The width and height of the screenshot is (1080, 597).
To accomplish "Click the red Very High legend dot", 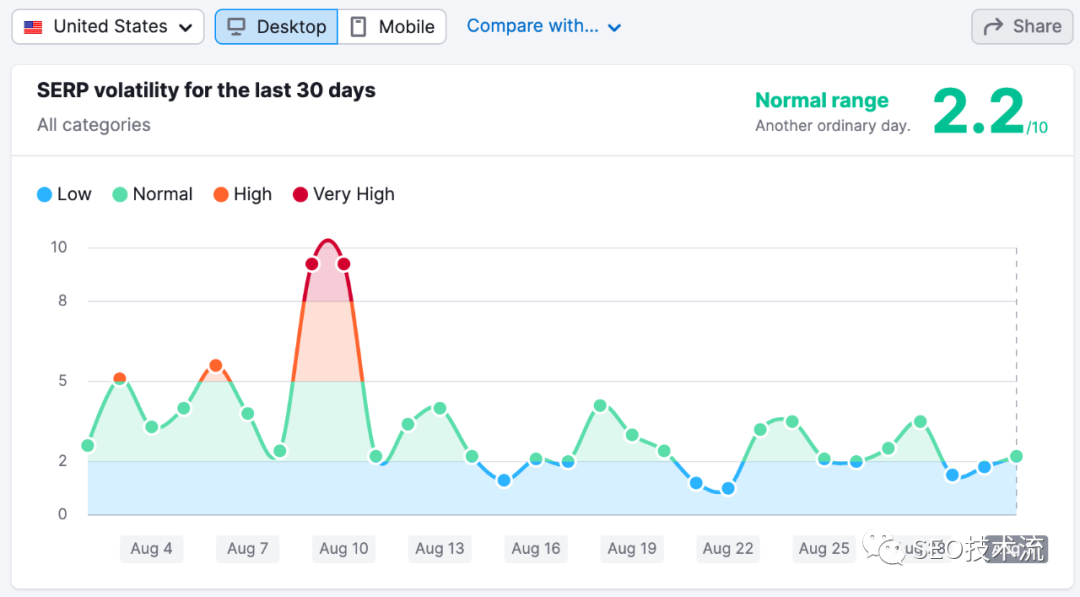I will coord(300,195).
